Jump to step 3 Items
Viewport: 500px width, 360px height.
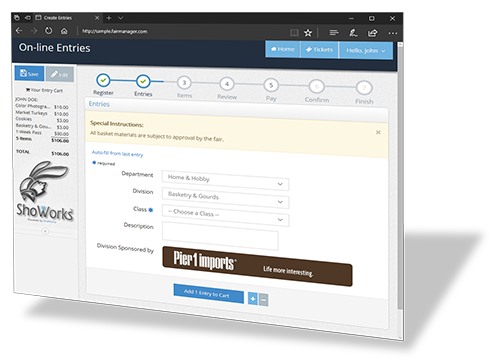[184, 83]
